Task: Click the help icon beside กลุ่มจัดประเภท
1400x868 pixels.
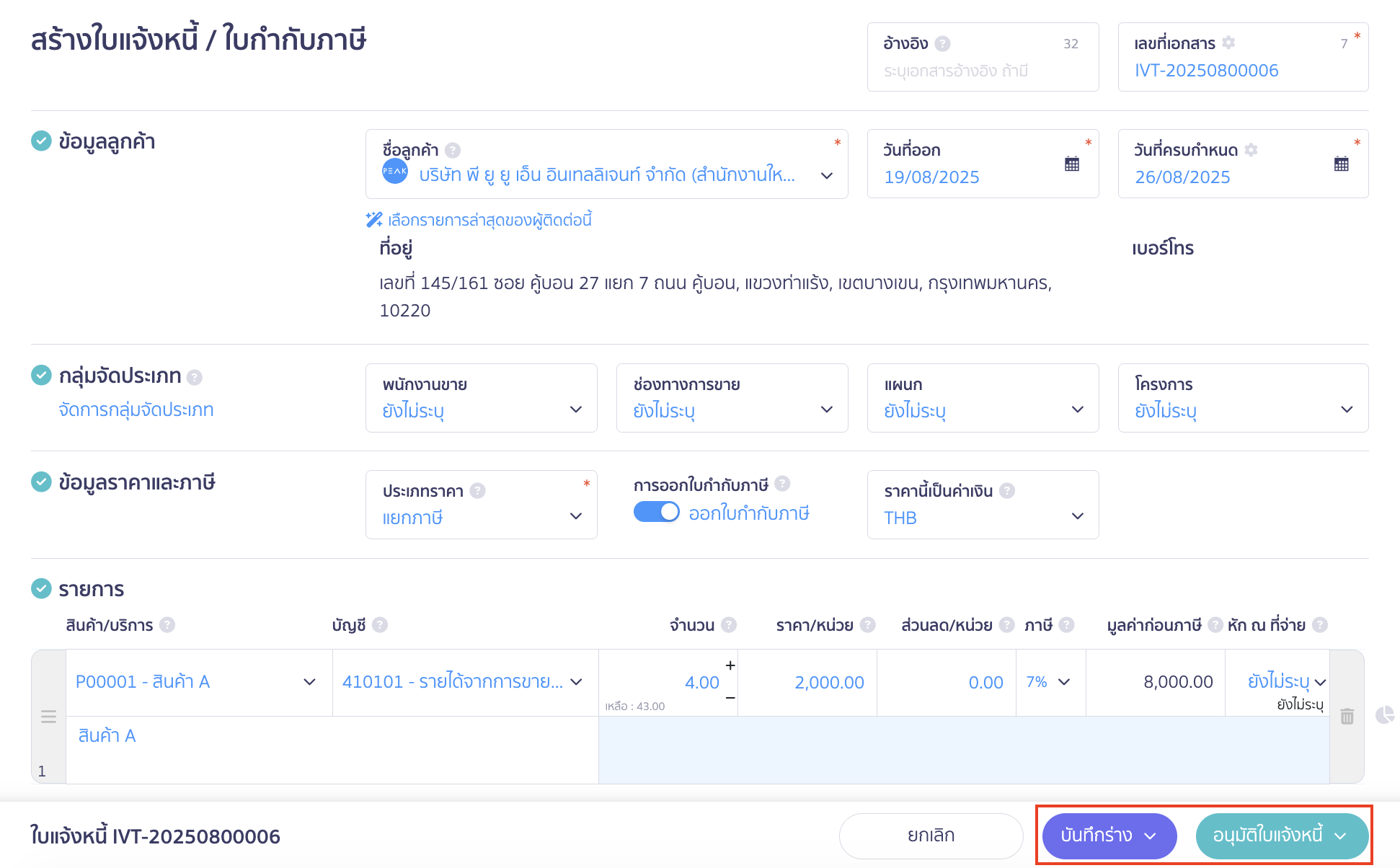Action: (195, 377)
